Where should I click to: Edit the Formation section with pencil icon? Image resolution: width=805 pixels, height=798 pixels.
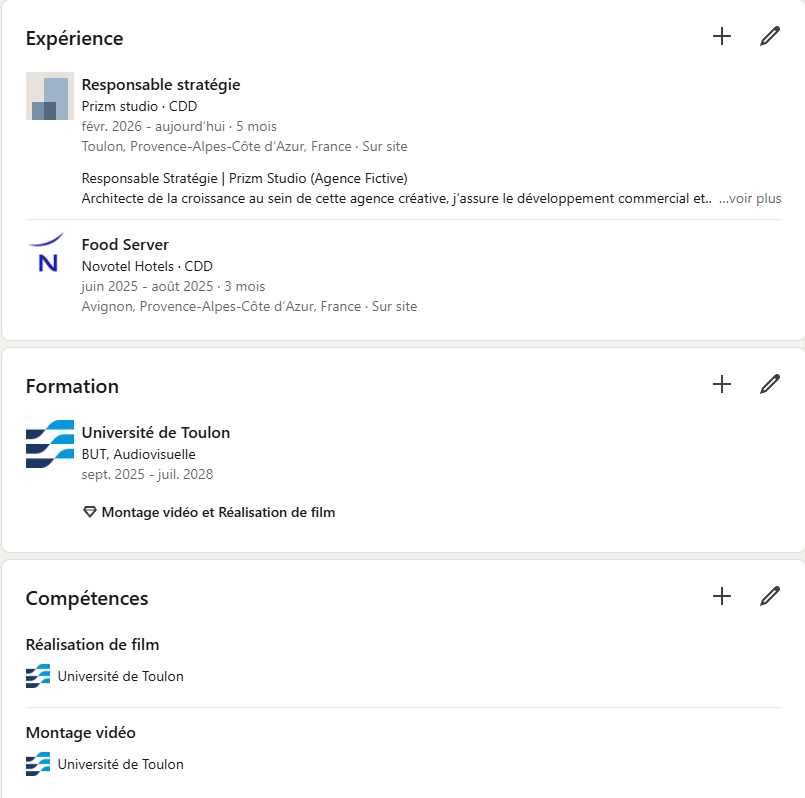[x=770, y=384]
